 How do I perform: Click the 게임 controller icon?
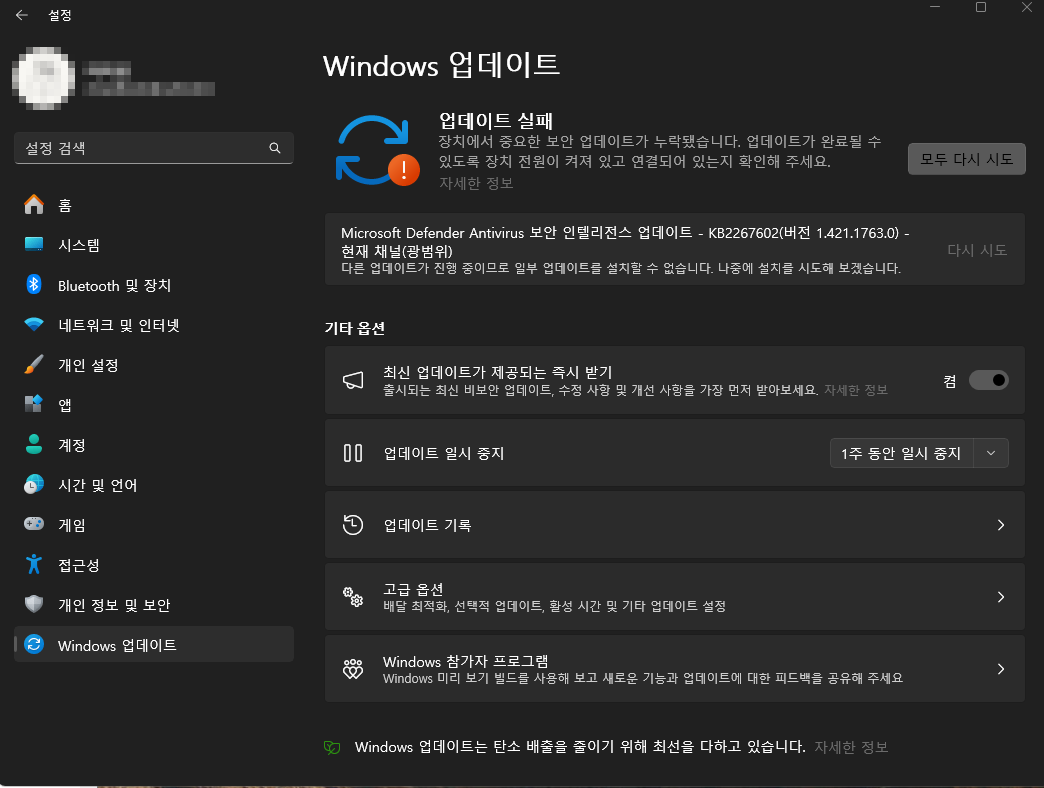pyautogui.click(x=34, y=524)
